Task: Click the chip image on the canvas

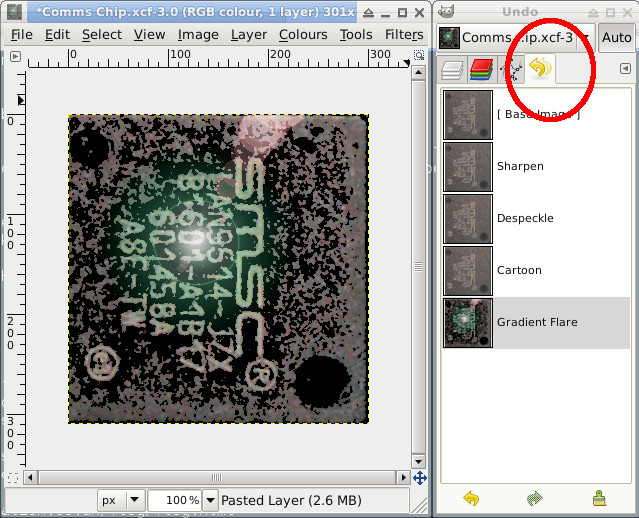Action: (218, 269)
